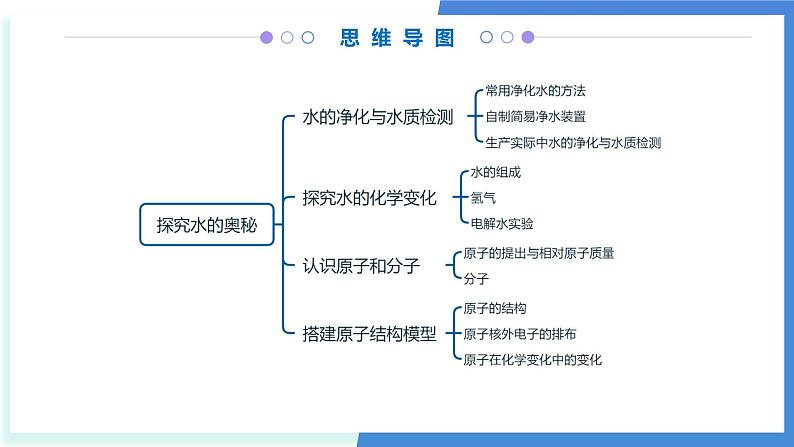Viewport: 794px width, 447px height.
Task: Click the branch 探究水的化学变化
Action: (x=370, y=198)
